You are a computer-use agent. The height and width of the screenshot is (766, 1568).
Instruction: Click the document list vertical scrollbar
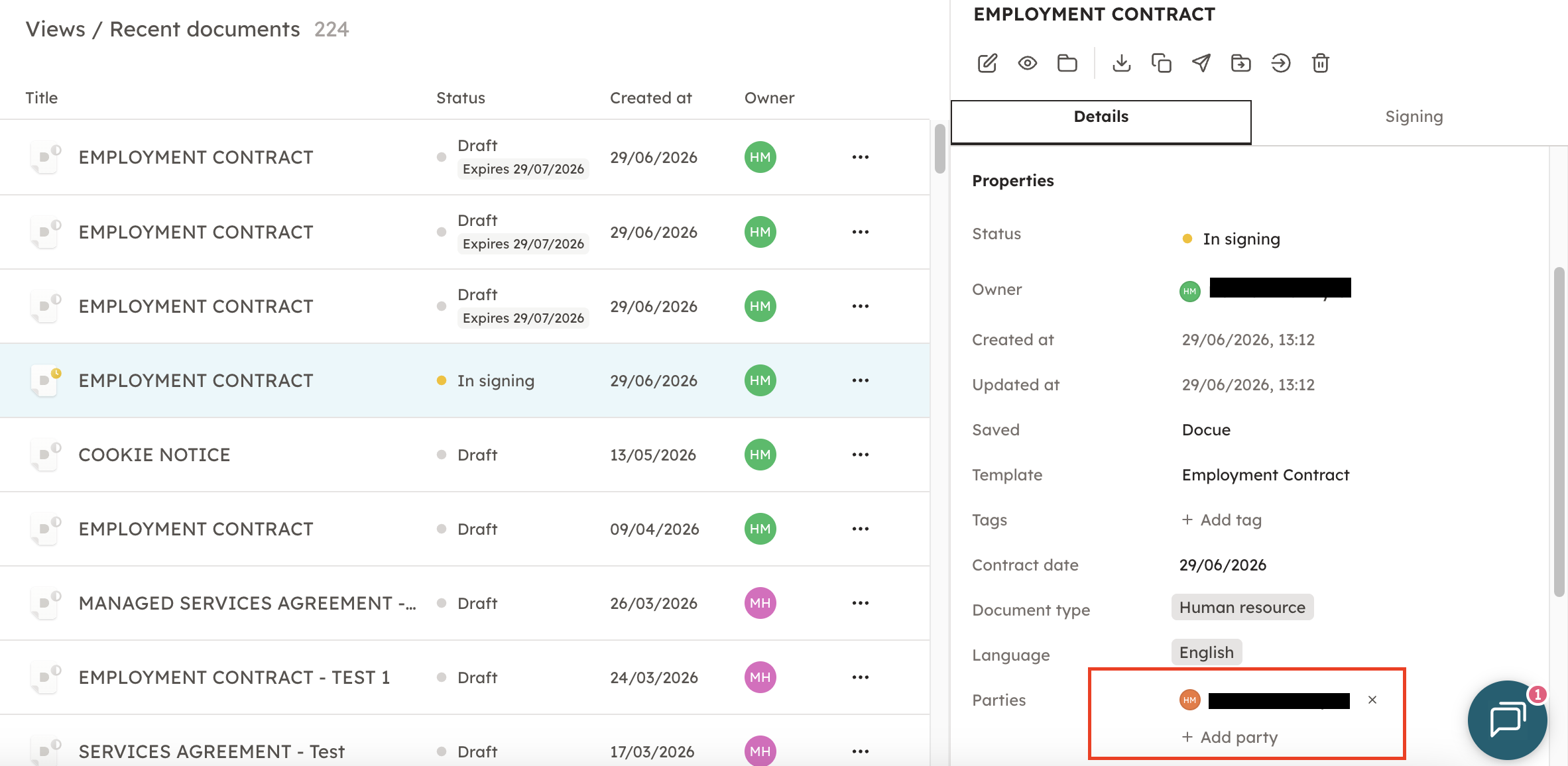pos(939,148)
